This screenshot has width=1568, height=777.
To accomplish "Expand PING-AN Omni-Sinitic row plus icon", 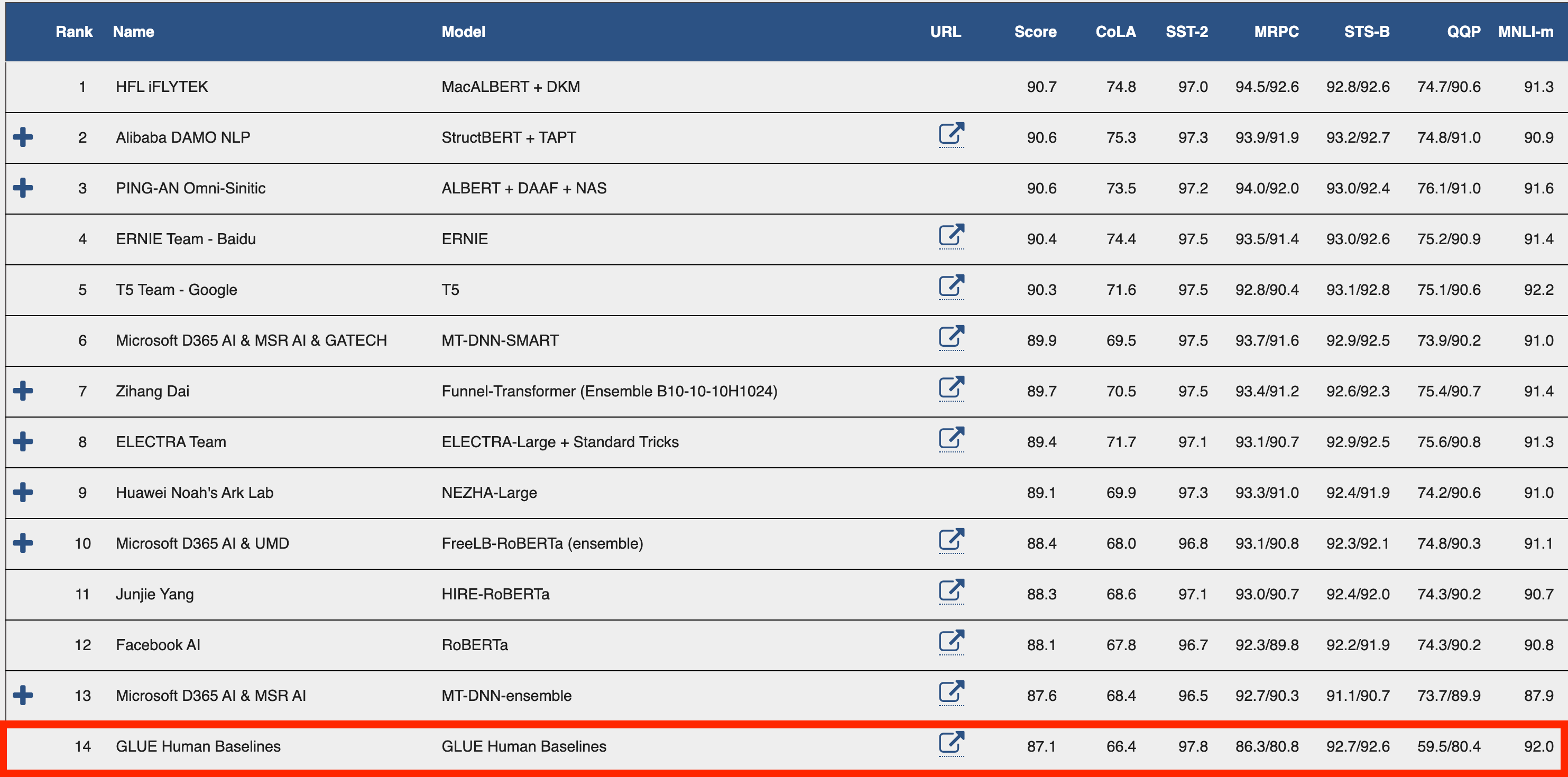I will (x=23, y=188).
